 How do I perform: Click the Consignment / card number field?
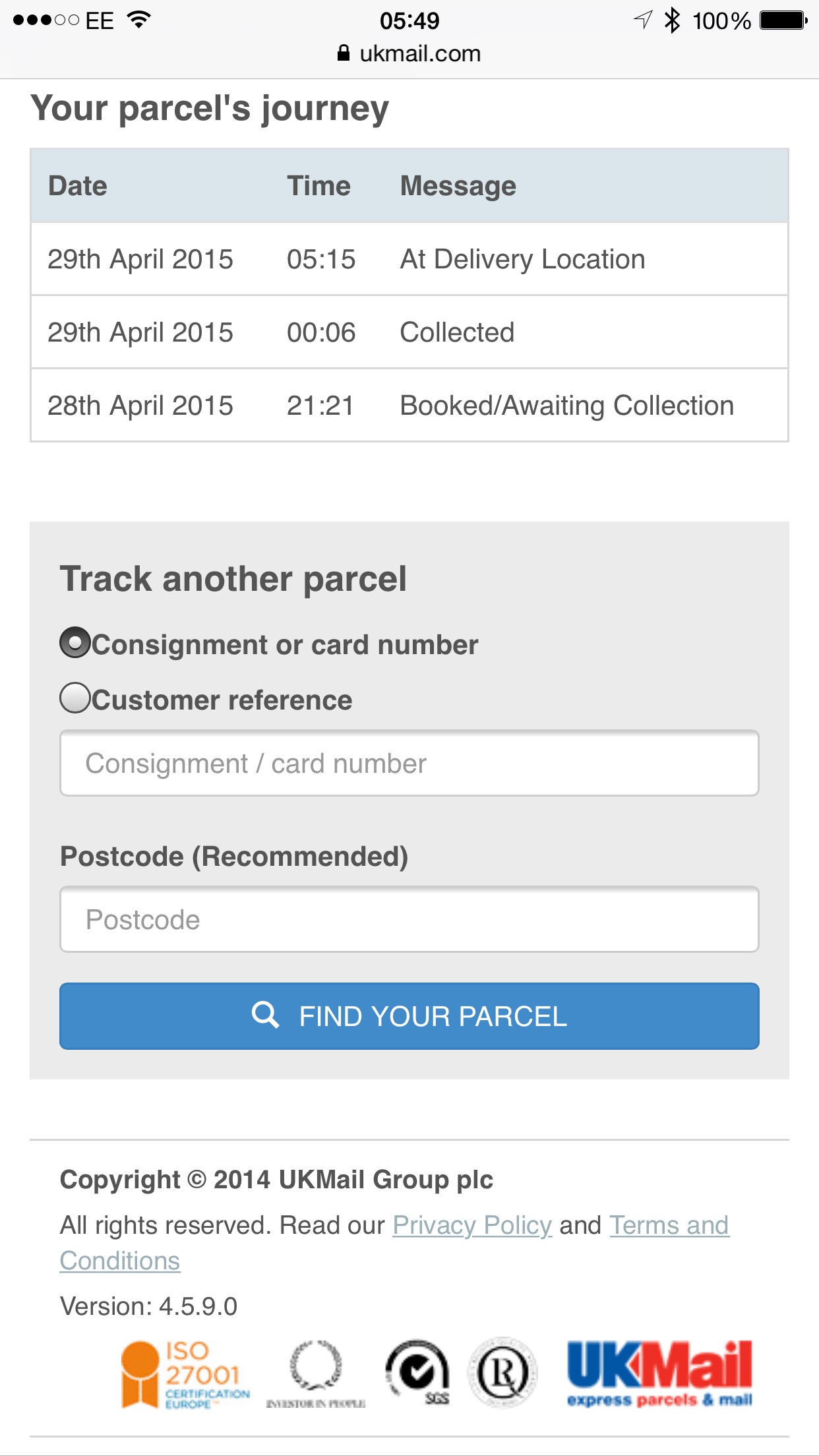409,763
